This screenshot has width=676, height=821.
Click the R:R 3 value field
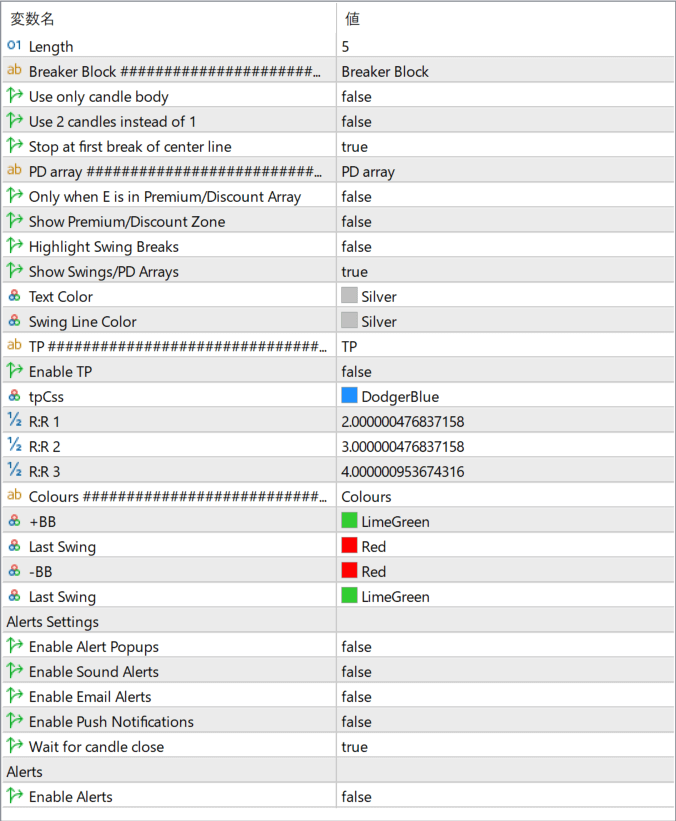coord(403,471)
